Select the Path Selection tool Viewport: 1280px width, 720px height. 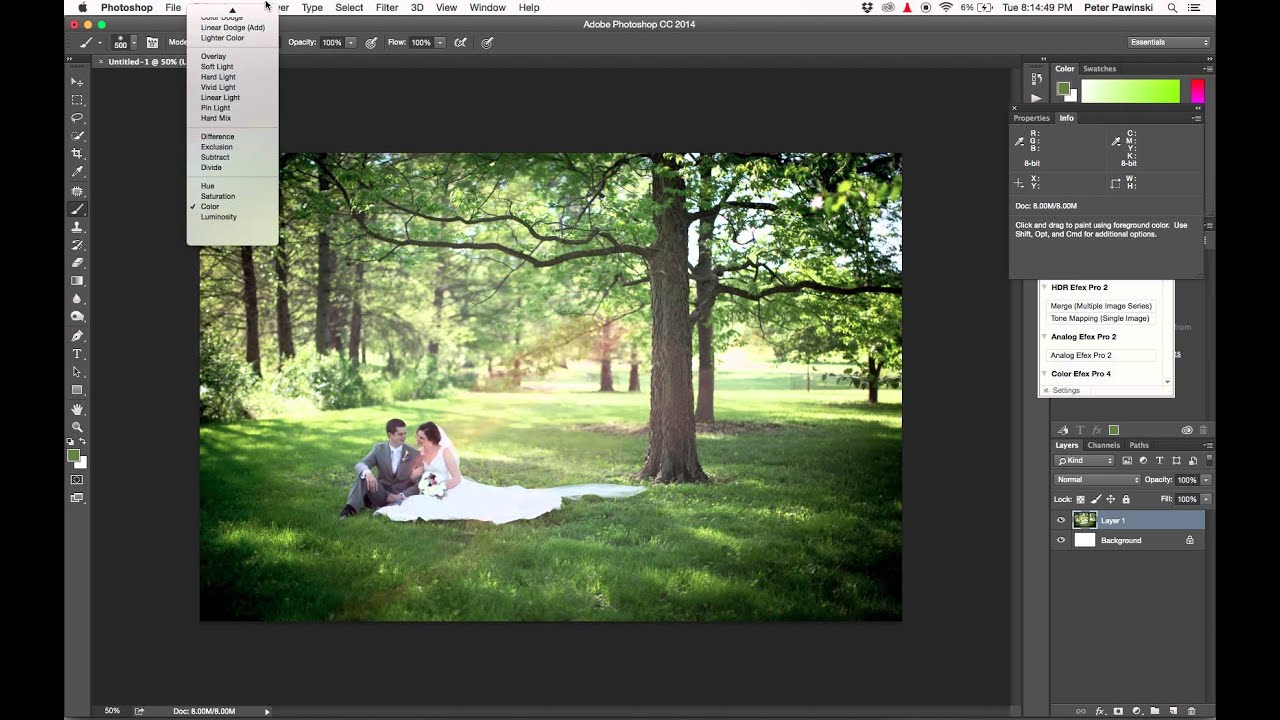pos(77,372)
